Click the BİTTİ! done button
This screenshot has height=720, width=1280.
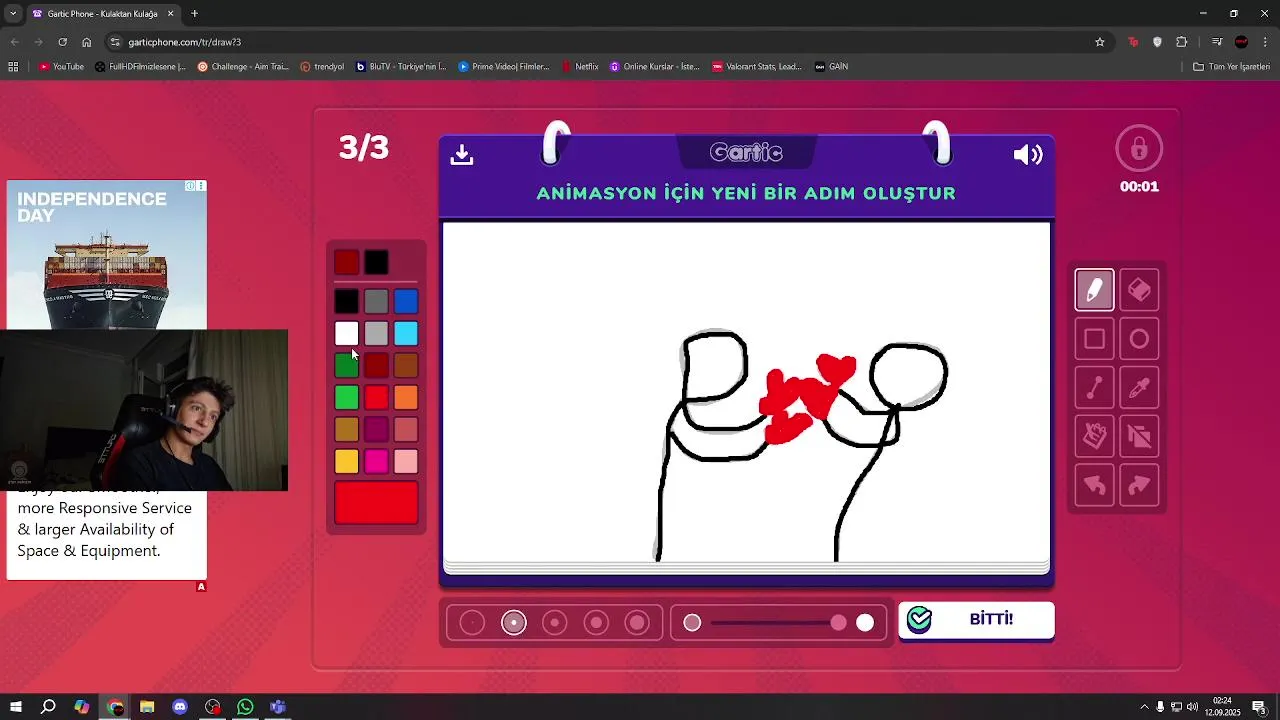tap(976, 620)
